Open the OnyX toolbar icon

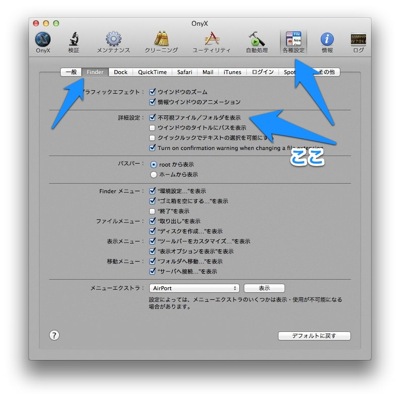[x=43, y=42]
